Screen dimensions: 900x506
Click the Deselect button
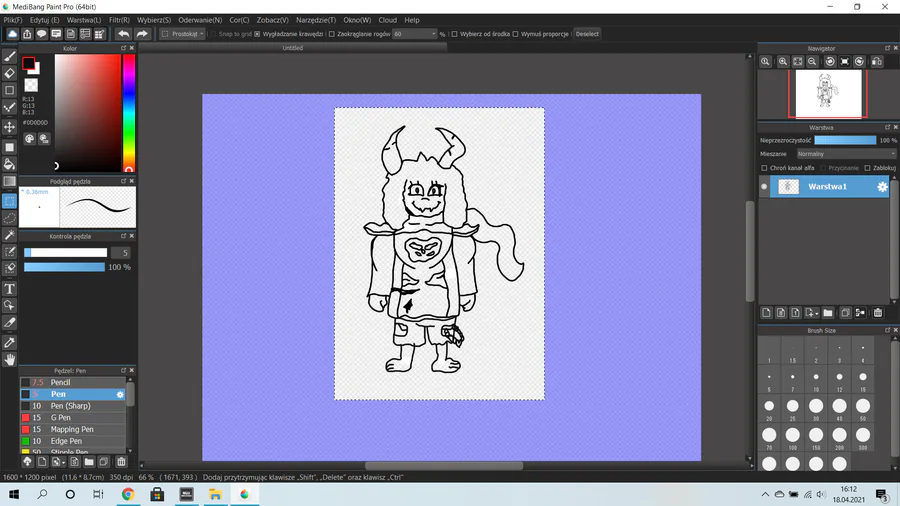point(587,34)
